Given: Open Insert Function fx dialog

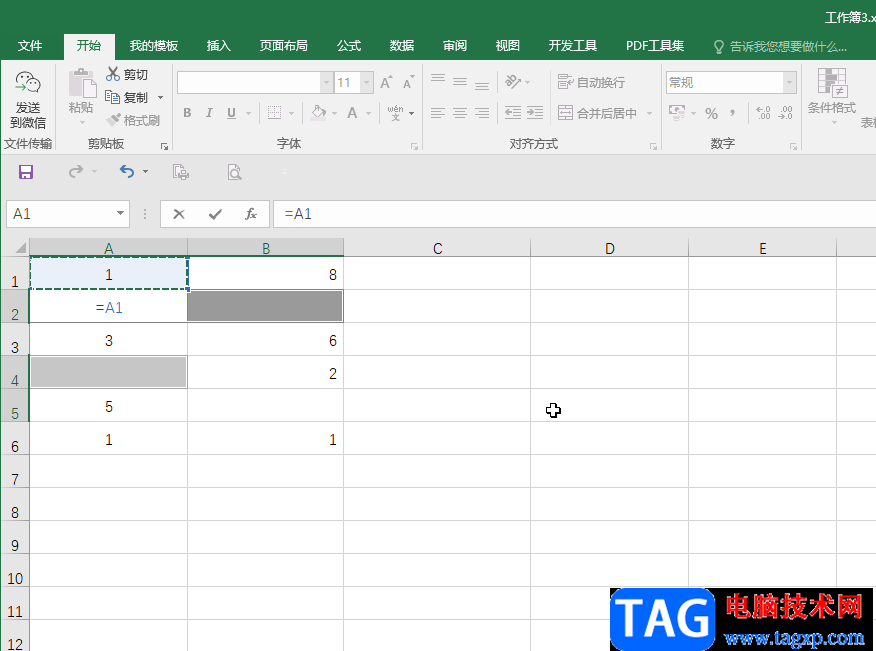Looking at the screenshot, I should tap(251, 214).
